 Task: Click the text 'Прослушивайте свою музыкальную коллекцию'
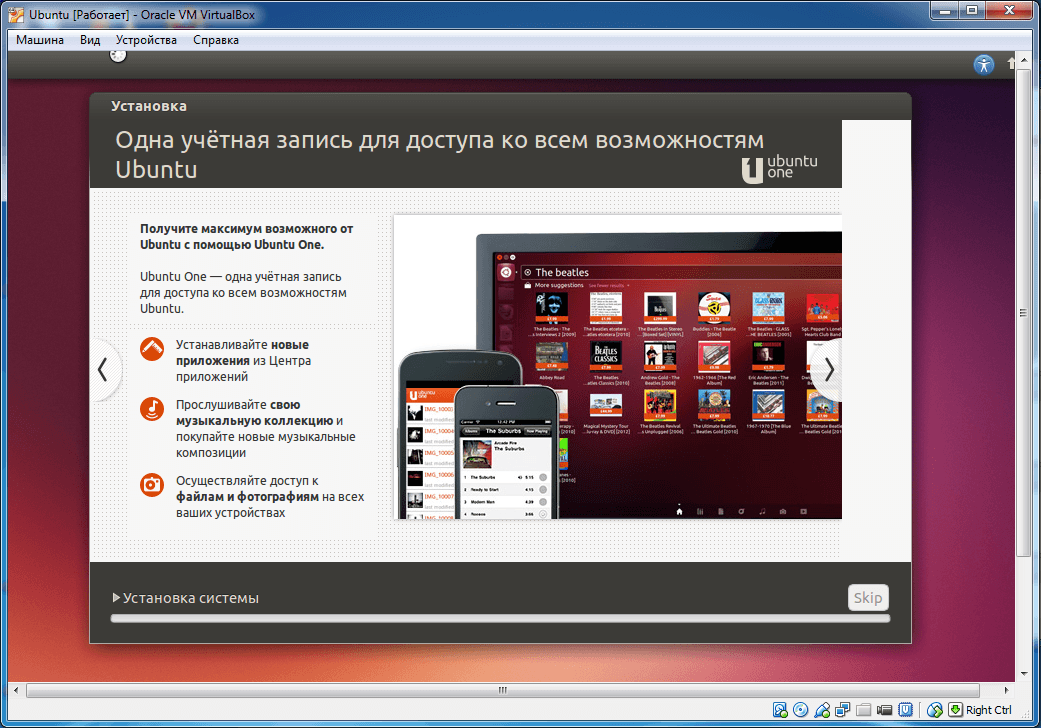266,429
